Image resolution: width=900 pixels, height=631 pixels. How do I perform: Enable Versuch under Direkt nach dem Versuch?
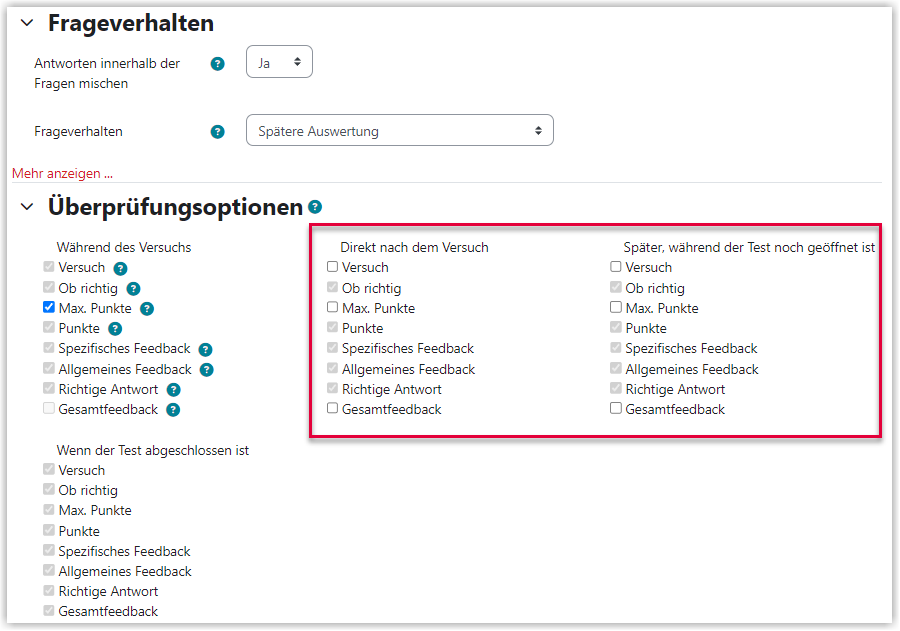pos(332,266)
